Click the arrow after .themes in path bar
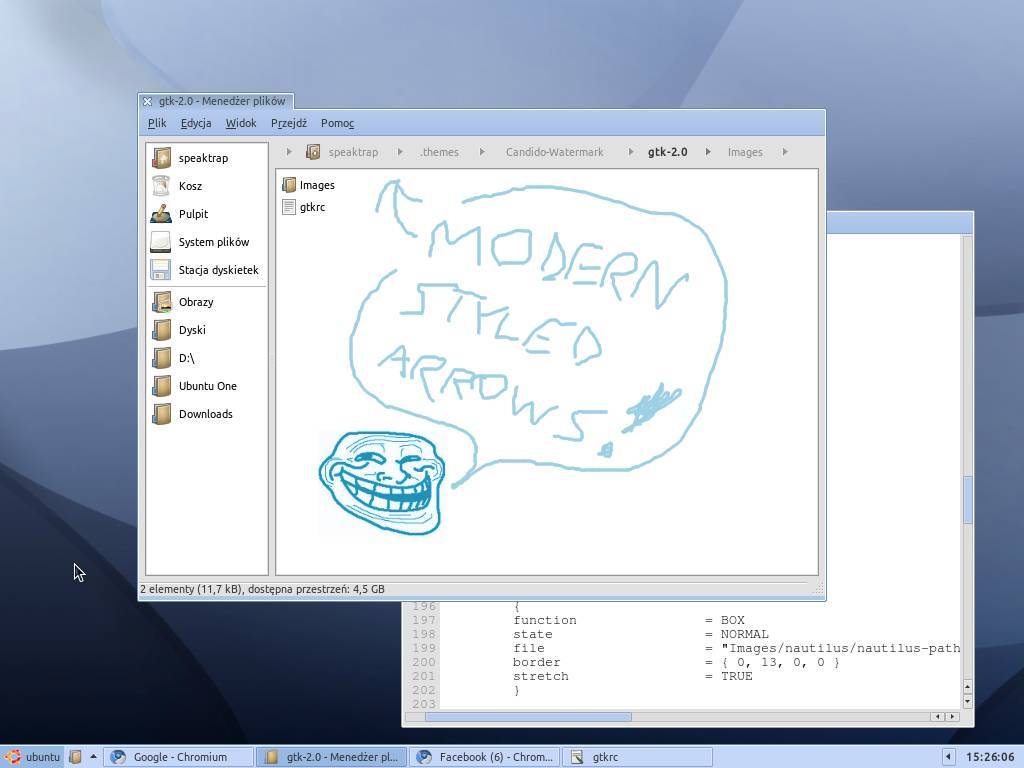Viewport: 1024px width, 768px height. click(482, 152)
